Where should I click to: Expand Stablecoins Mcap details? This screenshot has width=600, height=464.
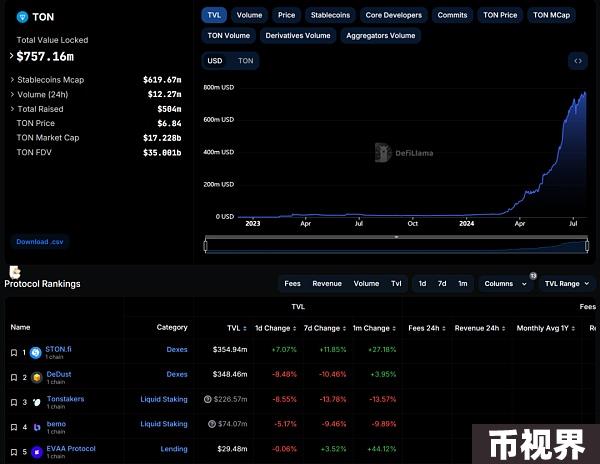coord(12,80)
